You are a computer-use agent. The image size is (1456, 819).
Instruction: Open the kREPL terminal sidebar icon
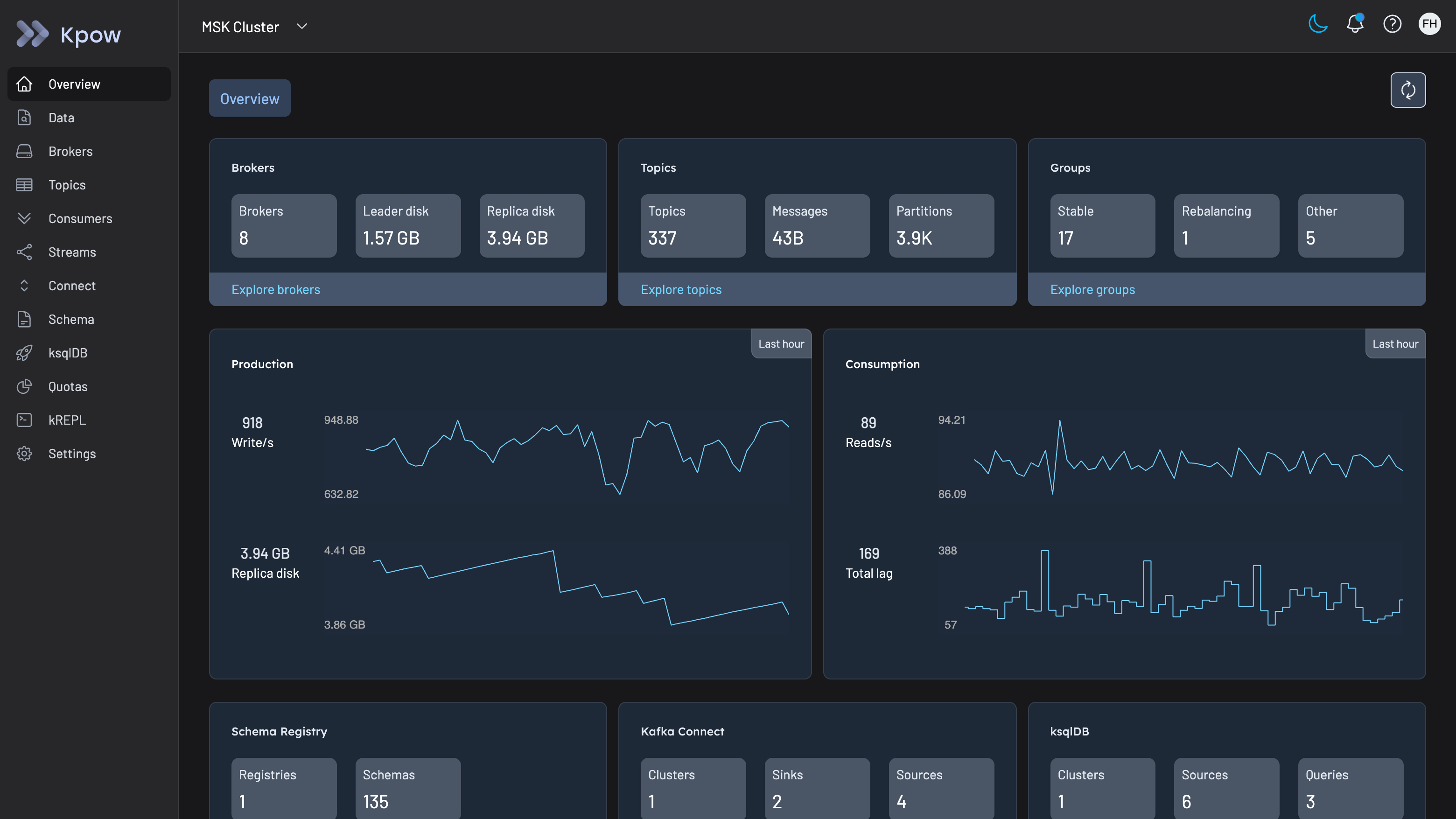pos(24,420)
